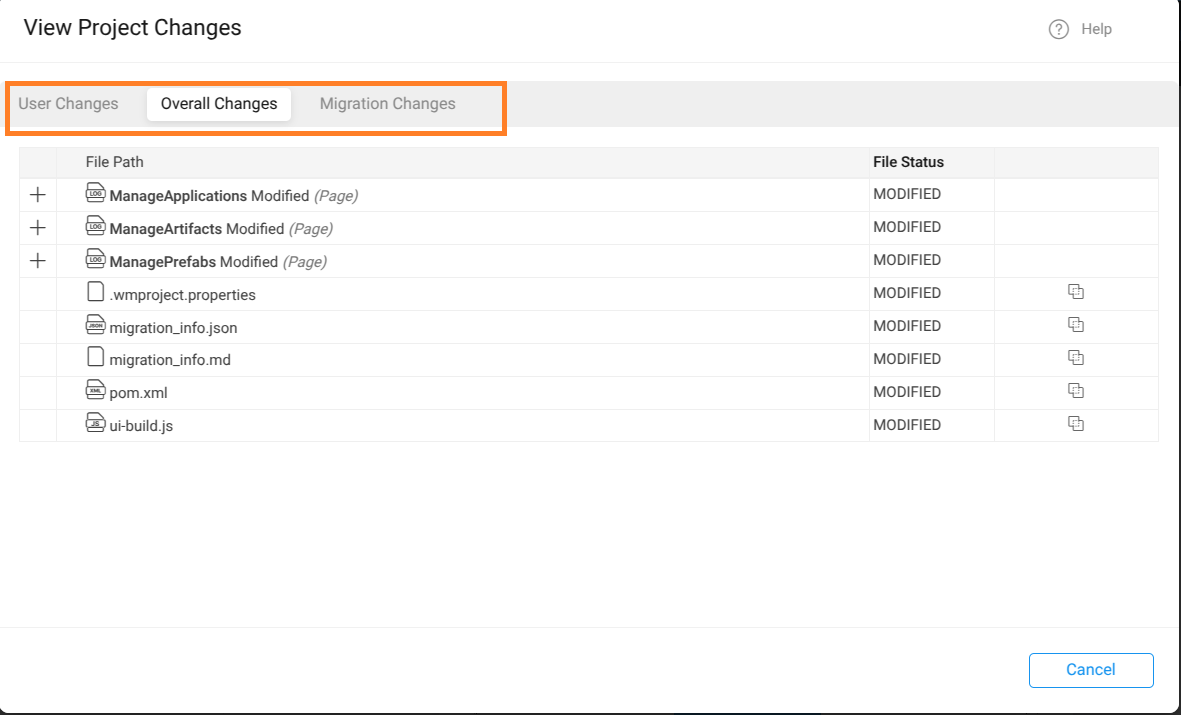Expand the ManagePrefabs plus sign
The width and height of the screenshot is (1181, 715).
click(x=38, y=261)
